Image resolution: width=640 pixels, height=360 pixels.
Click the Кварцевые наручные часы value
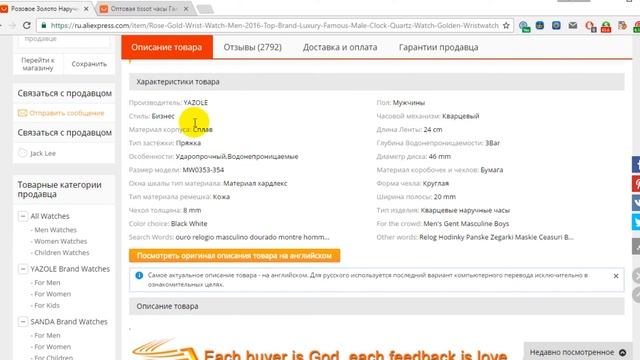coord(465,210)
